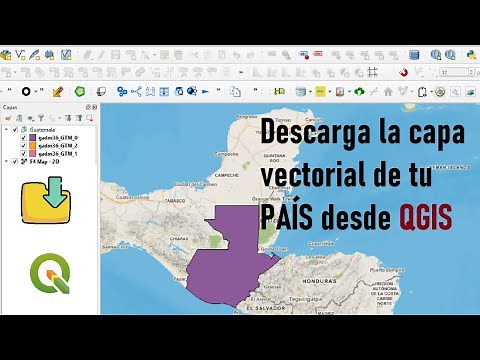Click the pink swatch of gadm36_GTM_1
Viewport: 480px width, 360px height.
tap(33, 154)
